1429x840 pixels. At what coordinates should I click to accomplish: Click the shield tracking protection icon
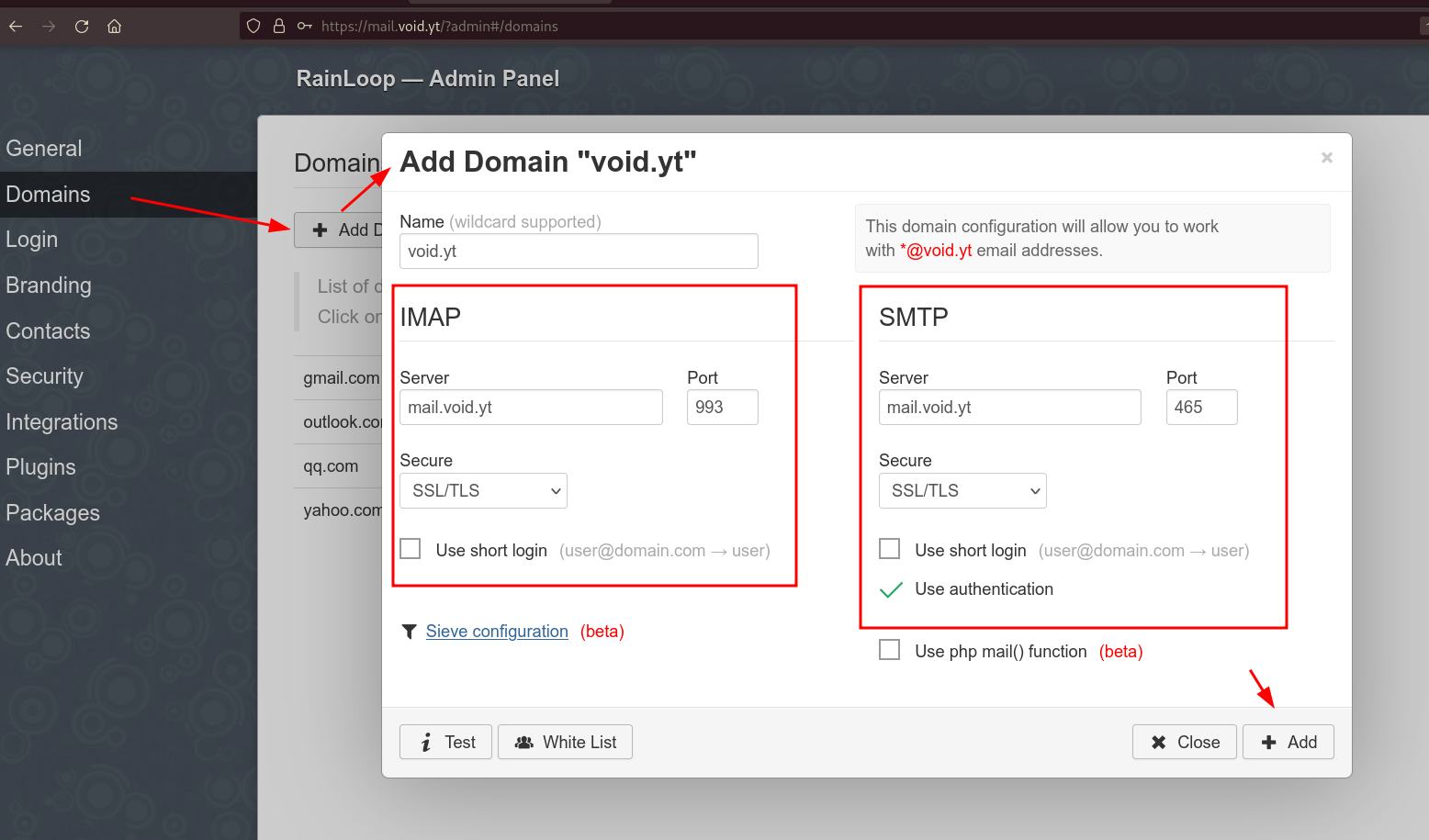point(254,27)
